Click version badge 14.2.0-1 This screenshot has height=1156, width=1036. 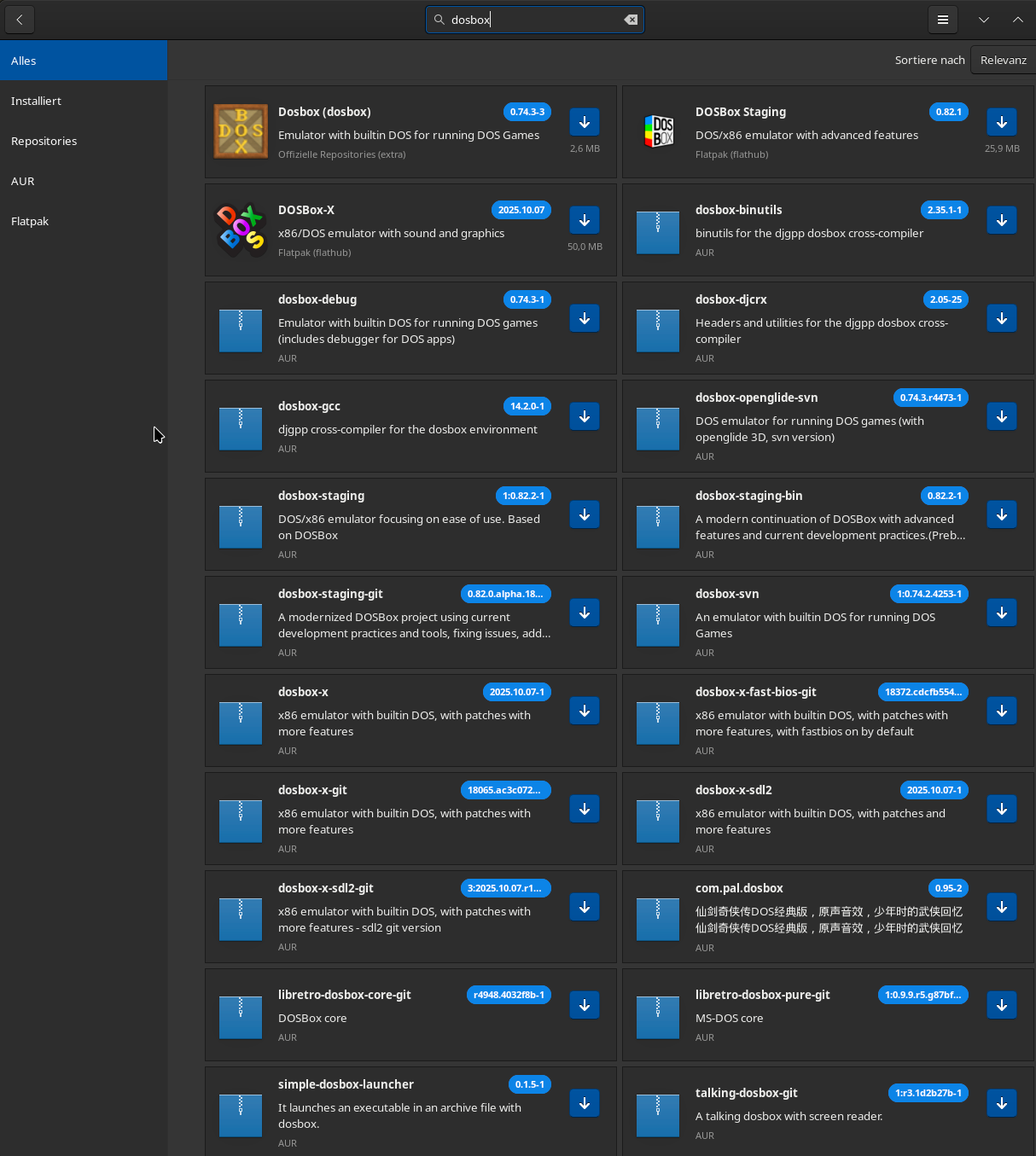(527, 406)
